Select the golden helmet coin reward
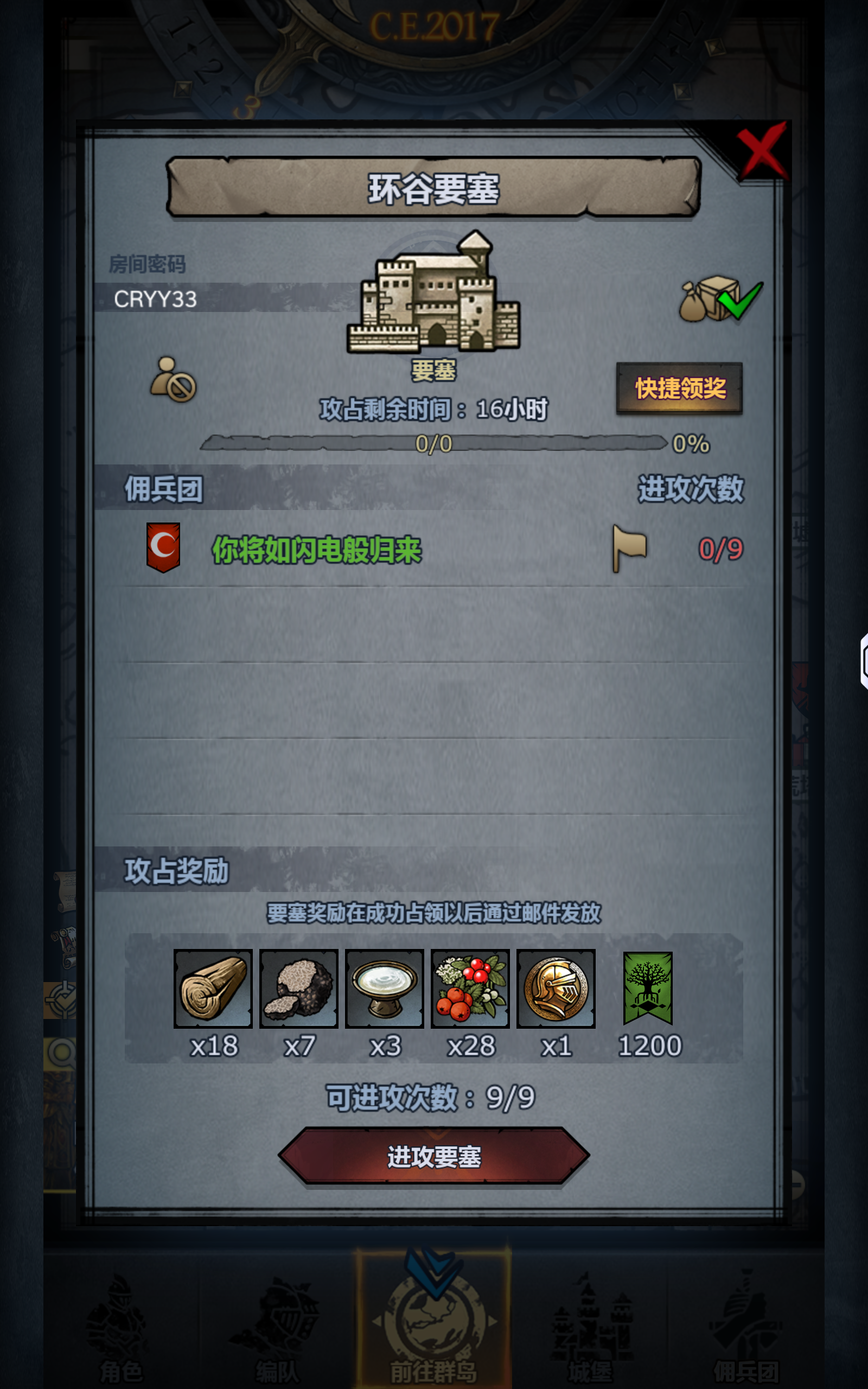868x1389 pixels. coord(556,989)
